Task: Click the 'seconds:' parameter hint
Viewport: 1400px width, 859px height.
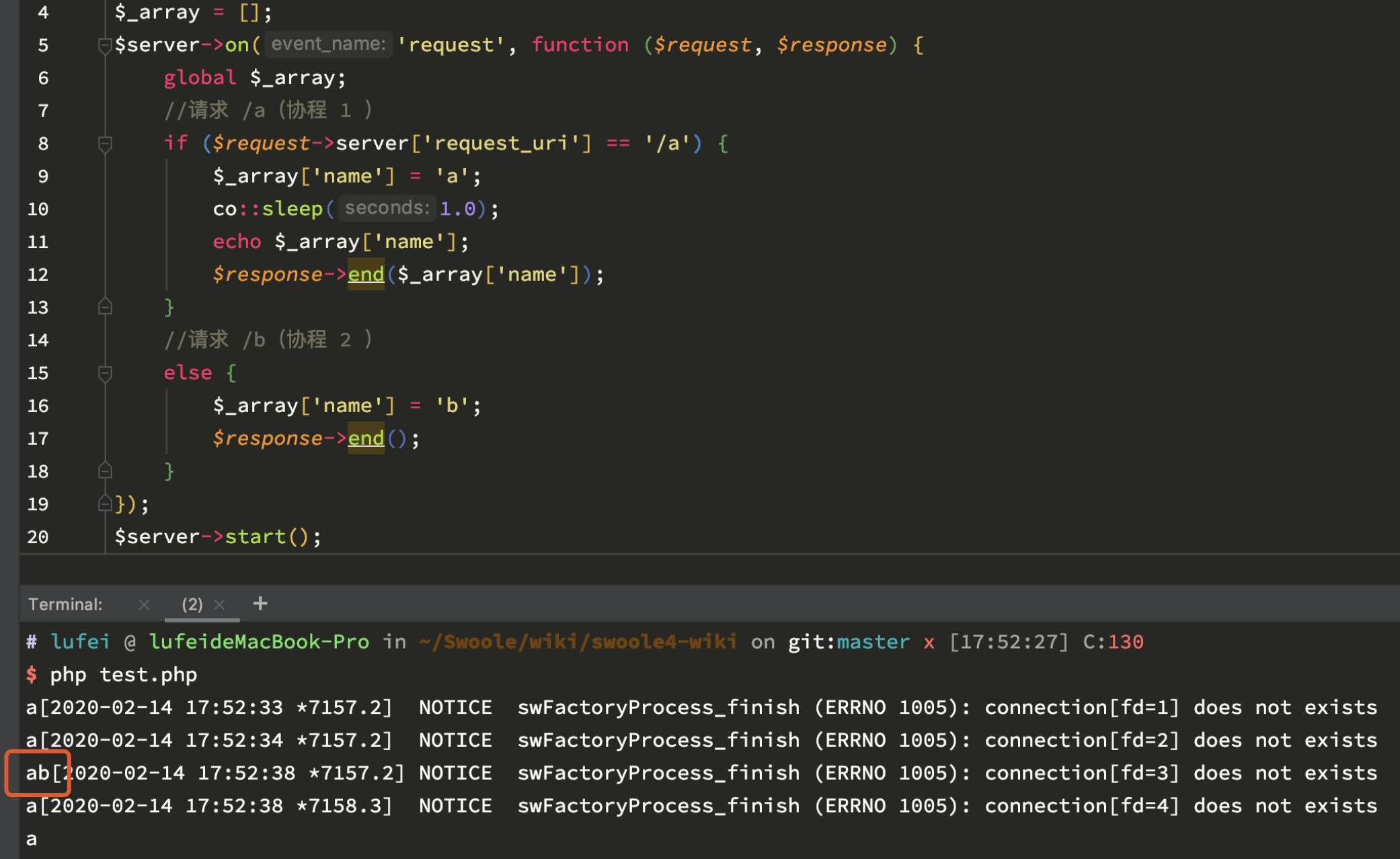Action: (387, 208)
